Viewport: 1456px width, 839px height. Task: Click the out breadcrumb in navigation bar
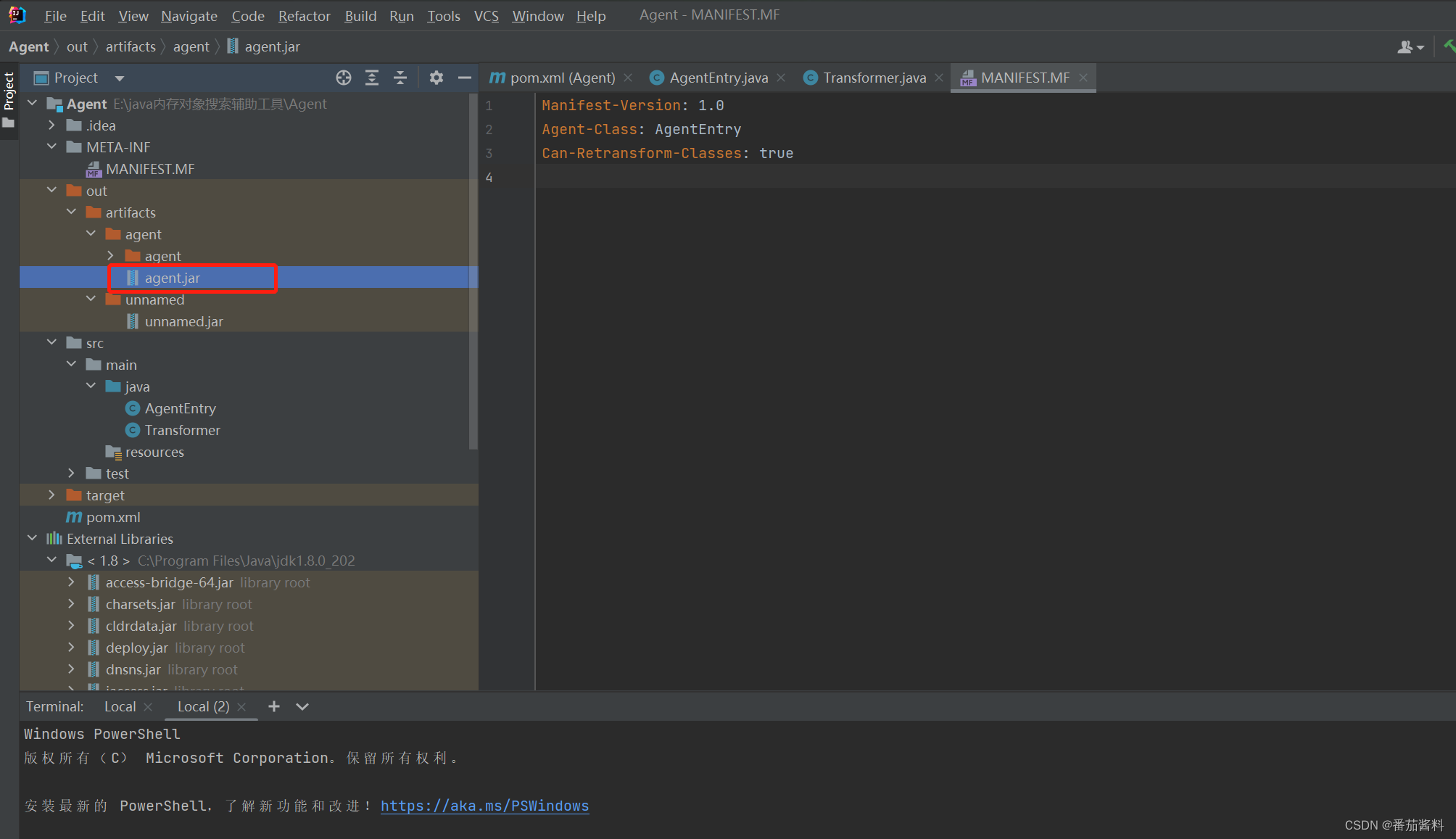point(77,47)
